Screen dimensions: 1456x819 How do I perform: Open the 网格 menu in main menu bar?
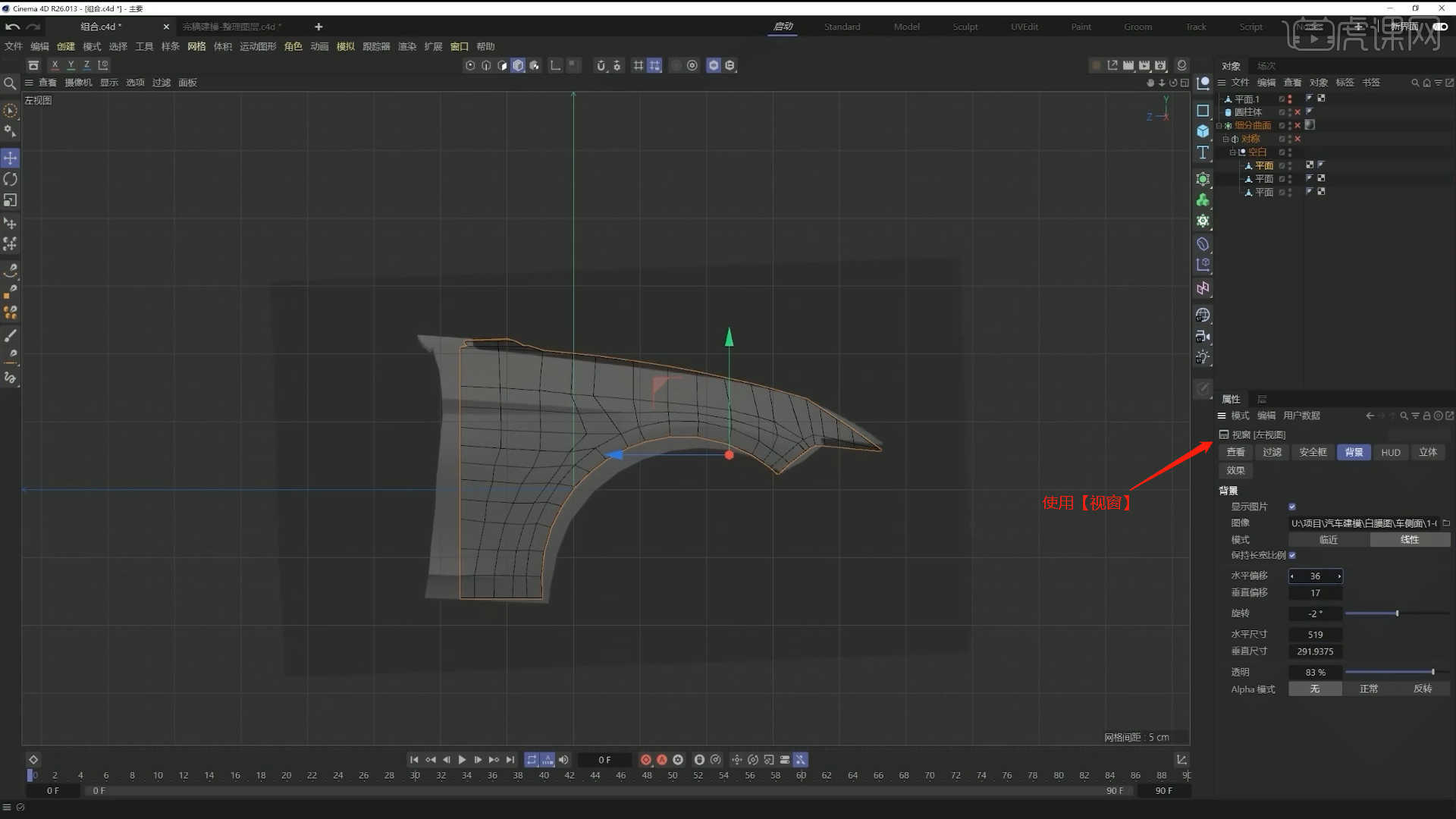click(196, 46)
